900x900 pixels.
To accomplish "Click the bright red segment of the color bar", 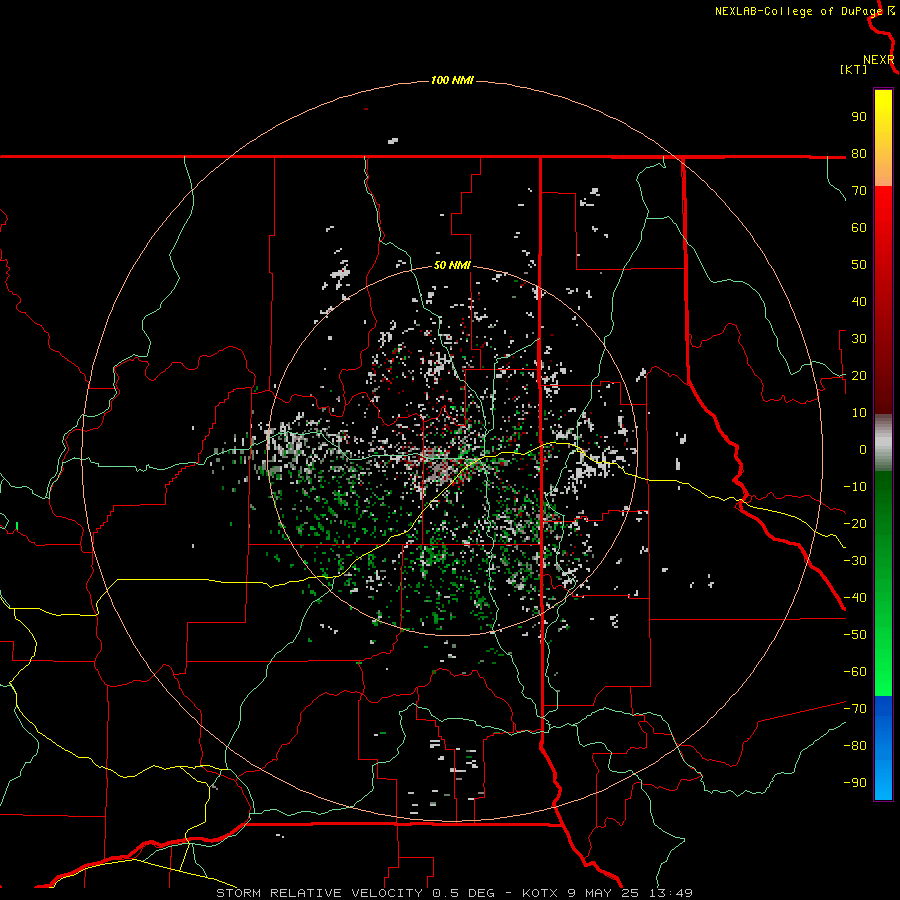I will click(883, 298).
